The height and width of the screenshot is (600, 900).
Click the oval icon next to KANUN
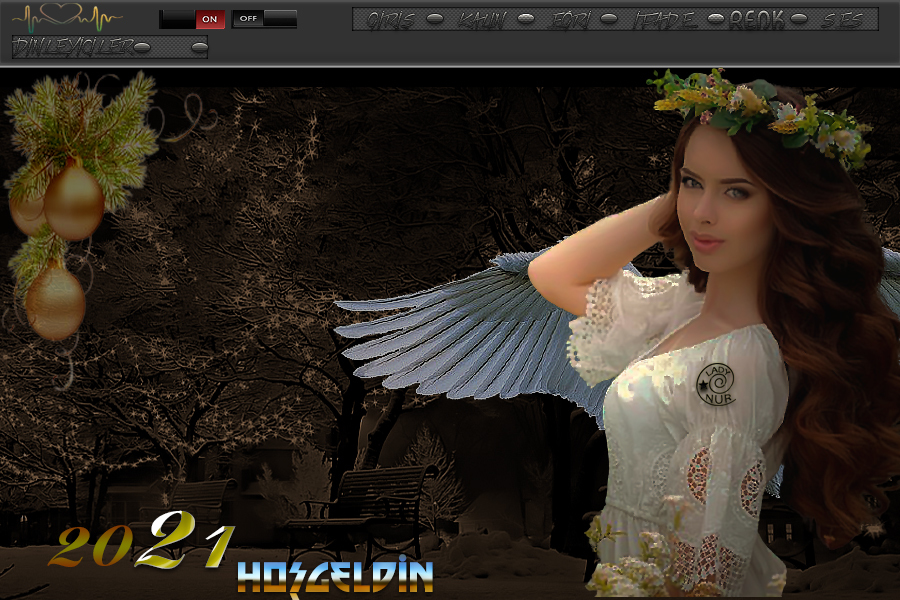click(x=524, y=17)
